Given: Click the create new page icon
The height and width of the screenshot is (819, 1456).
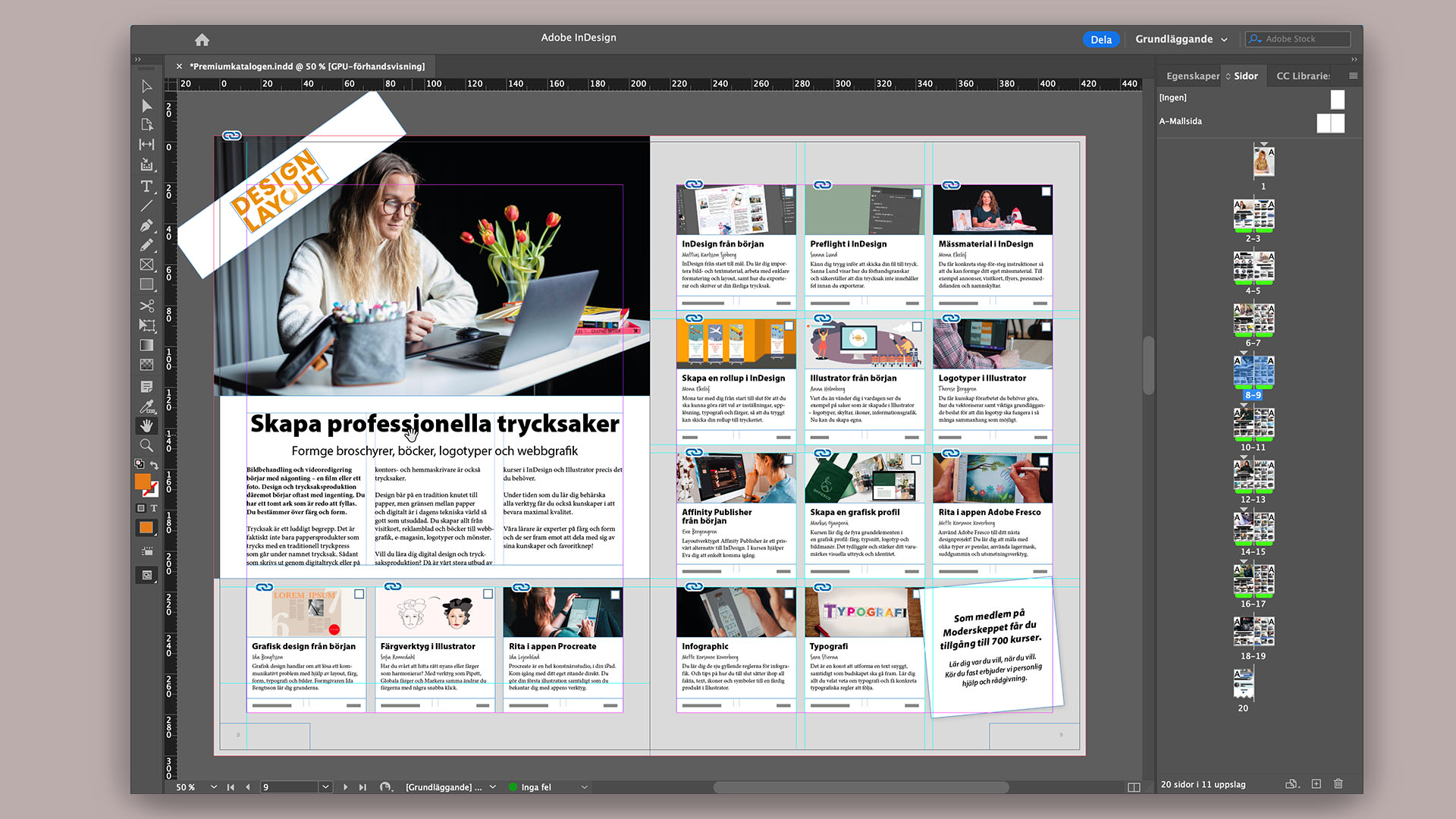Looking at the screenshot, I should coord(1316,784).
